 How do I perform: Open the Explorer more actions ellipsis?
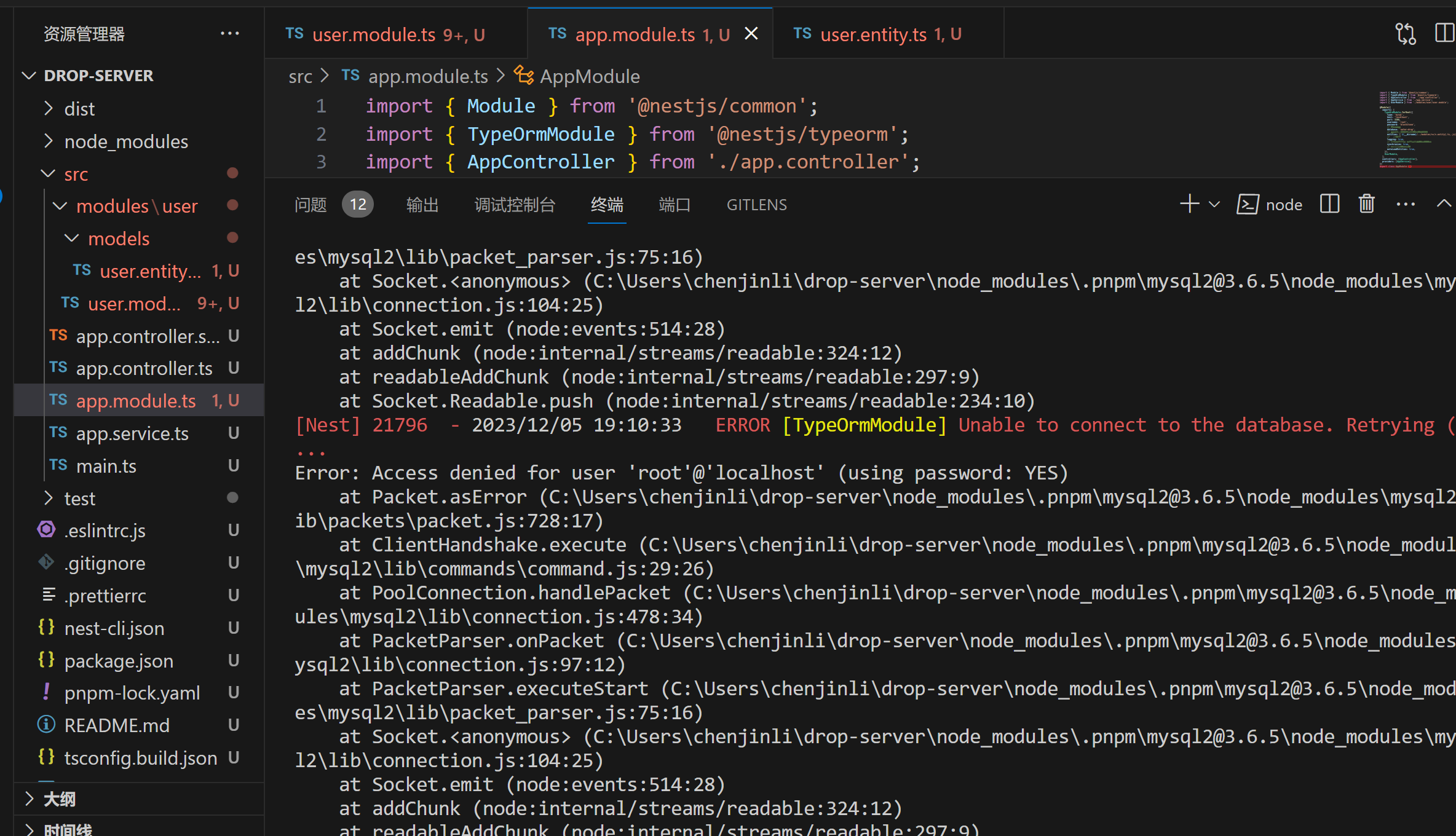pyautogui.click(x=230, y=34)
